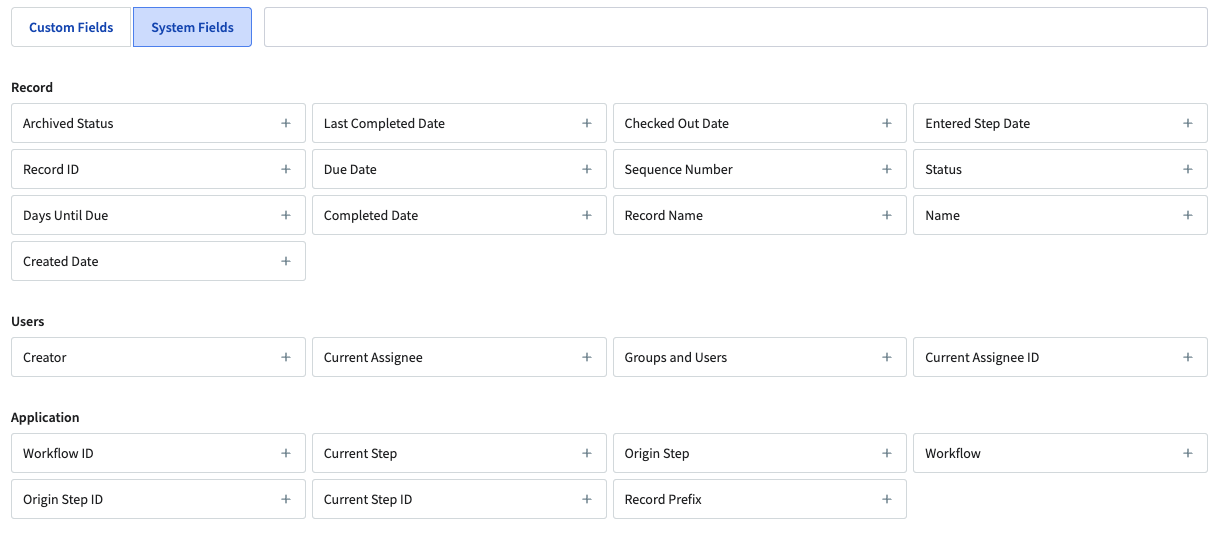Click the plus icon beside Checked Out Date

coord(887,123)
